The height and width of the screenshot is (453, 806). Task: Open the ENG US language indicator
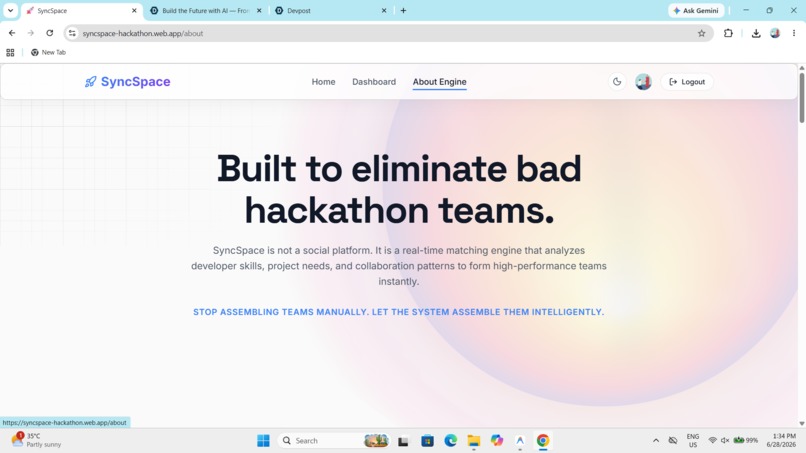[x=693, y=441]
